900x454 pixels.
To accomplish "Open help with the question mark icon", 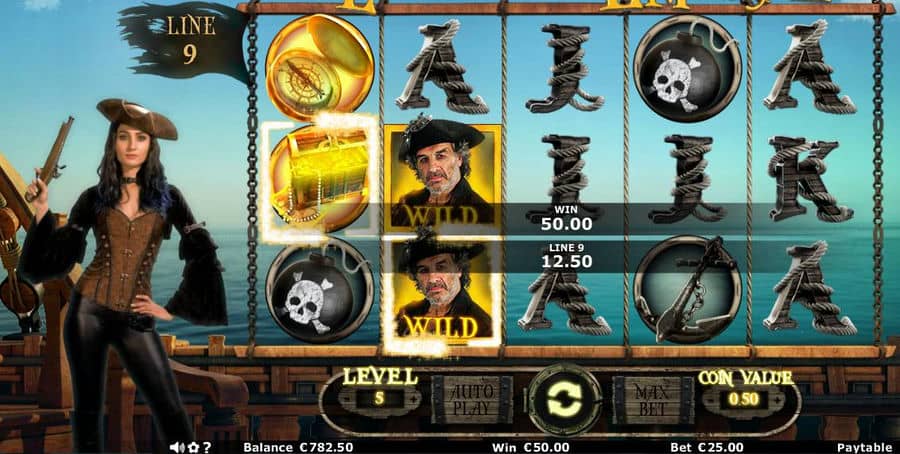I will coord(207,448).
